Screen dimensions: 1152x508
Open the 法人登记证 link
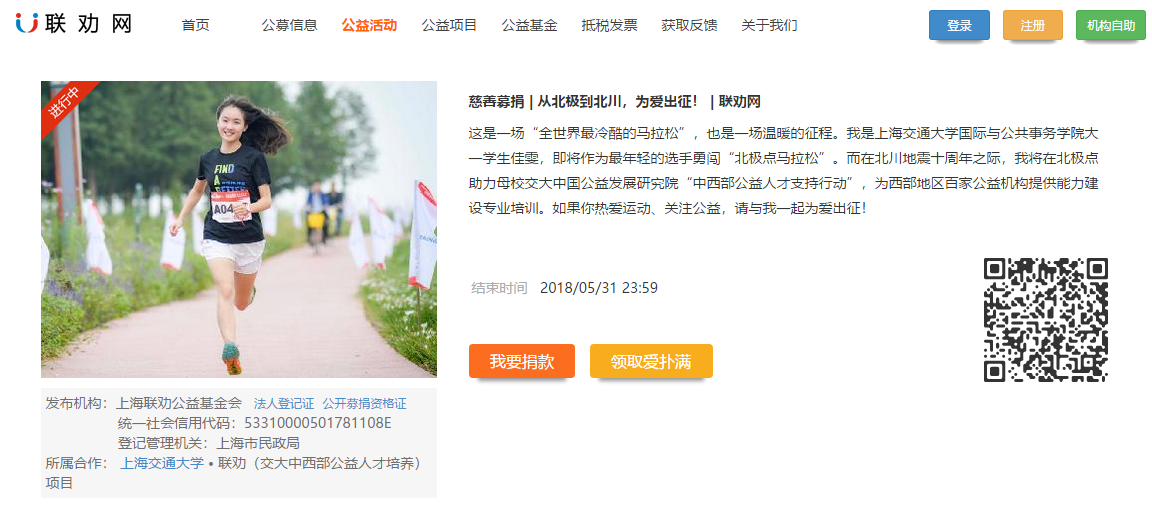(284, 404)
